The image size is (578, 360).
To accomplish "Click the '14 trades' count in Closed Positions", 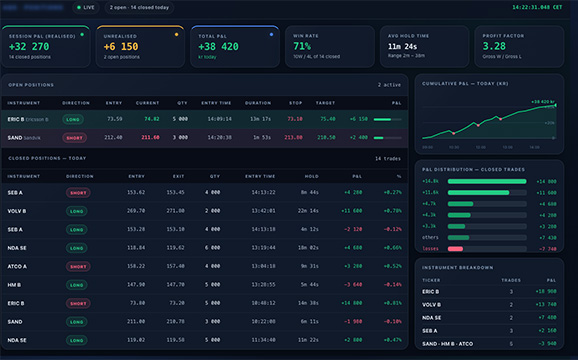I will coord(388,158).
